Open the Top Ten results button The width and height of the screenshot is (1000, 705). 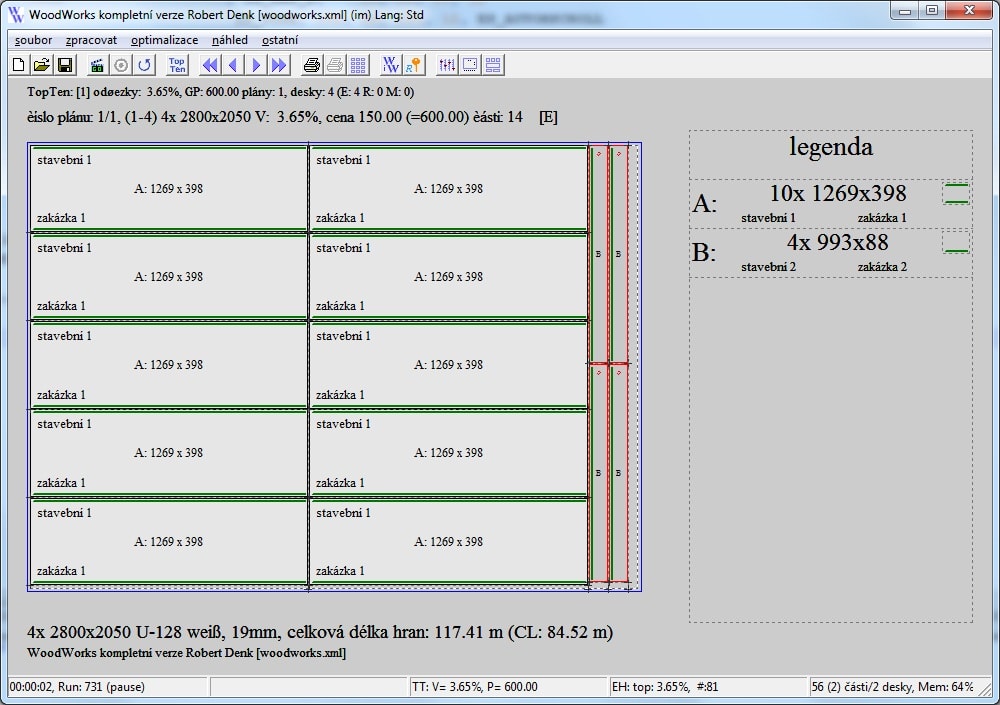pyautogui.click(x=177, y=64)
